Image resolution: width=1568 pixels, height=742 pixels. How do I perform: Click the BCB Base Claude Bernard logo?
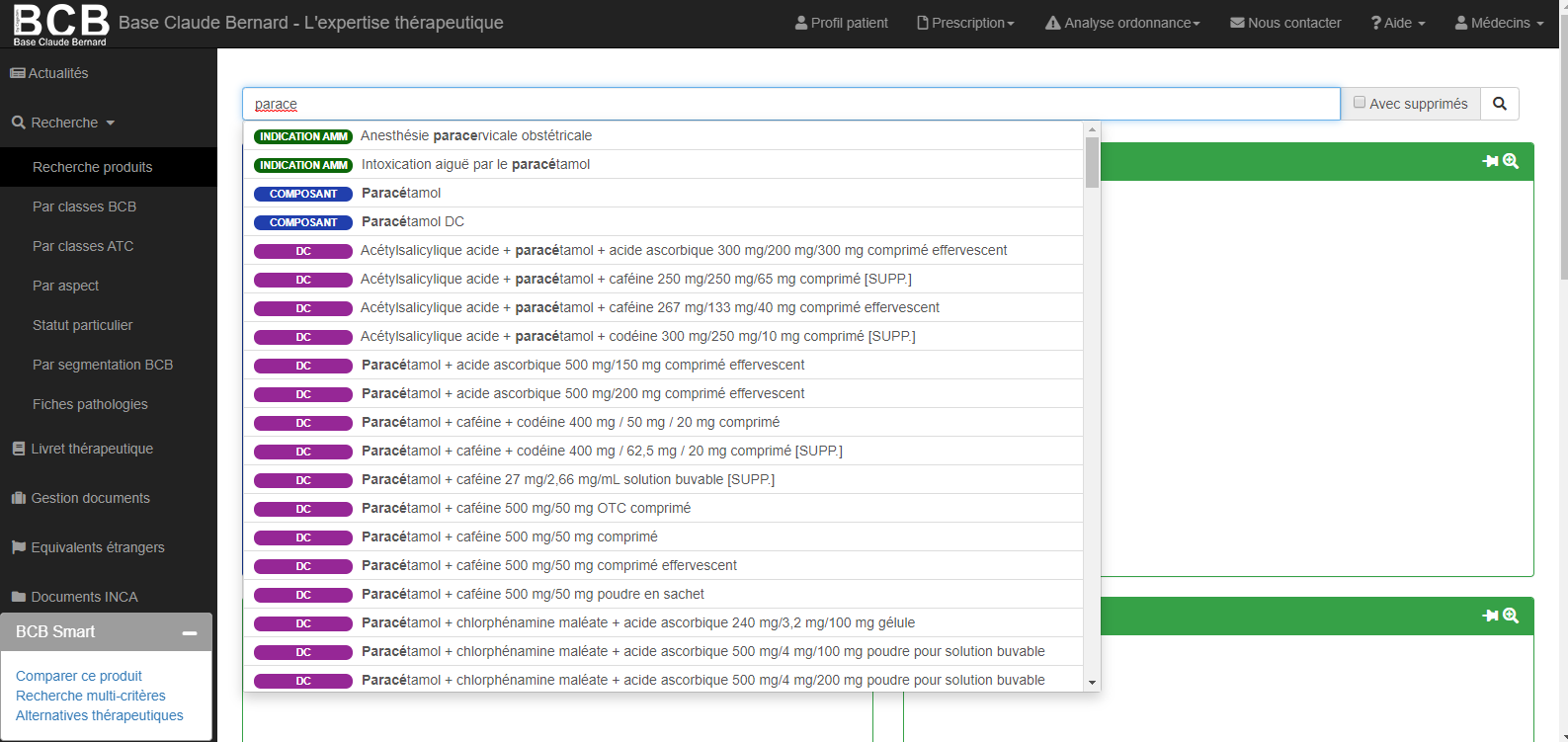(x=60, y=24)
